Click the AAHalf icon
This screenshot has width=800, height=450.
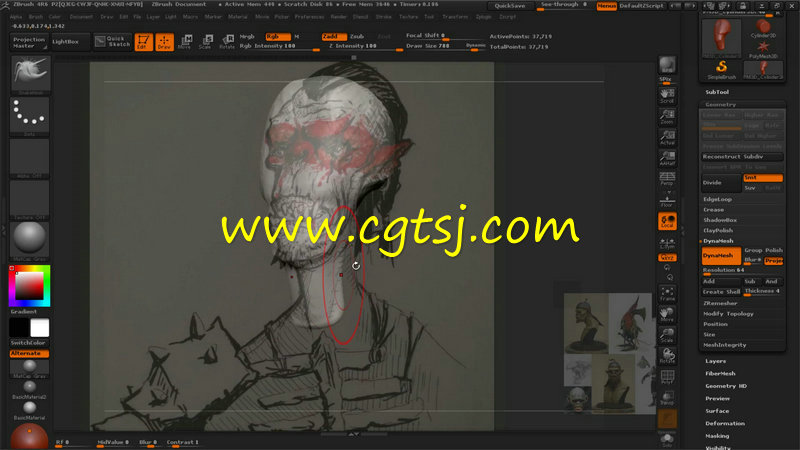coord(667,158)
